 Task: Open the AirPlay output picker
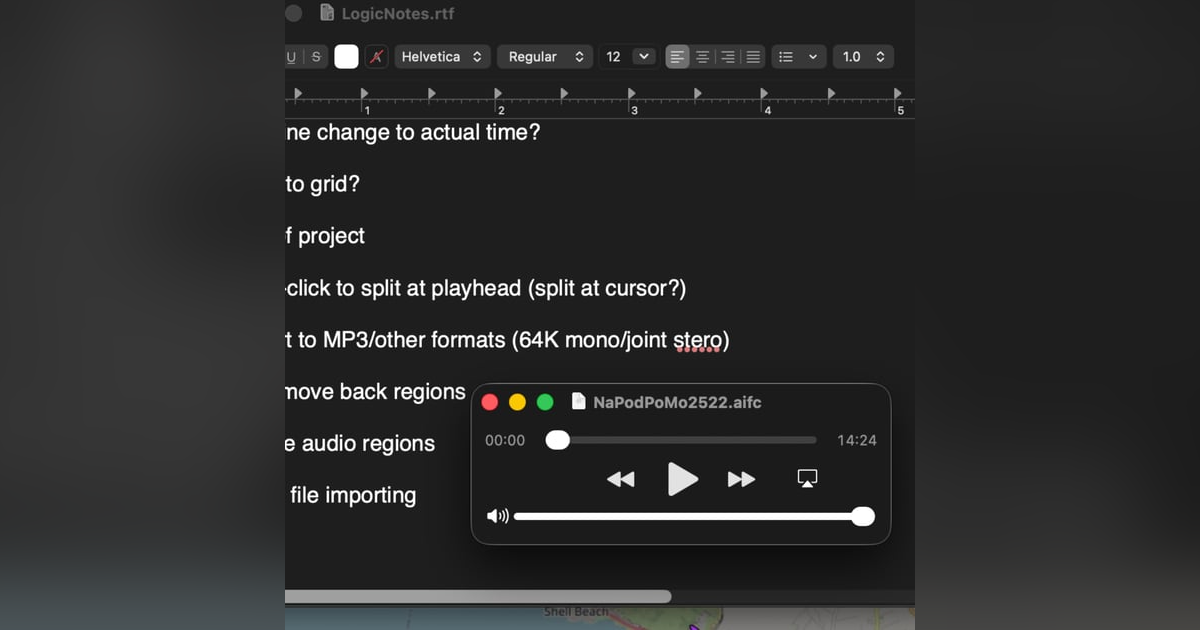(x=806, y=478)
